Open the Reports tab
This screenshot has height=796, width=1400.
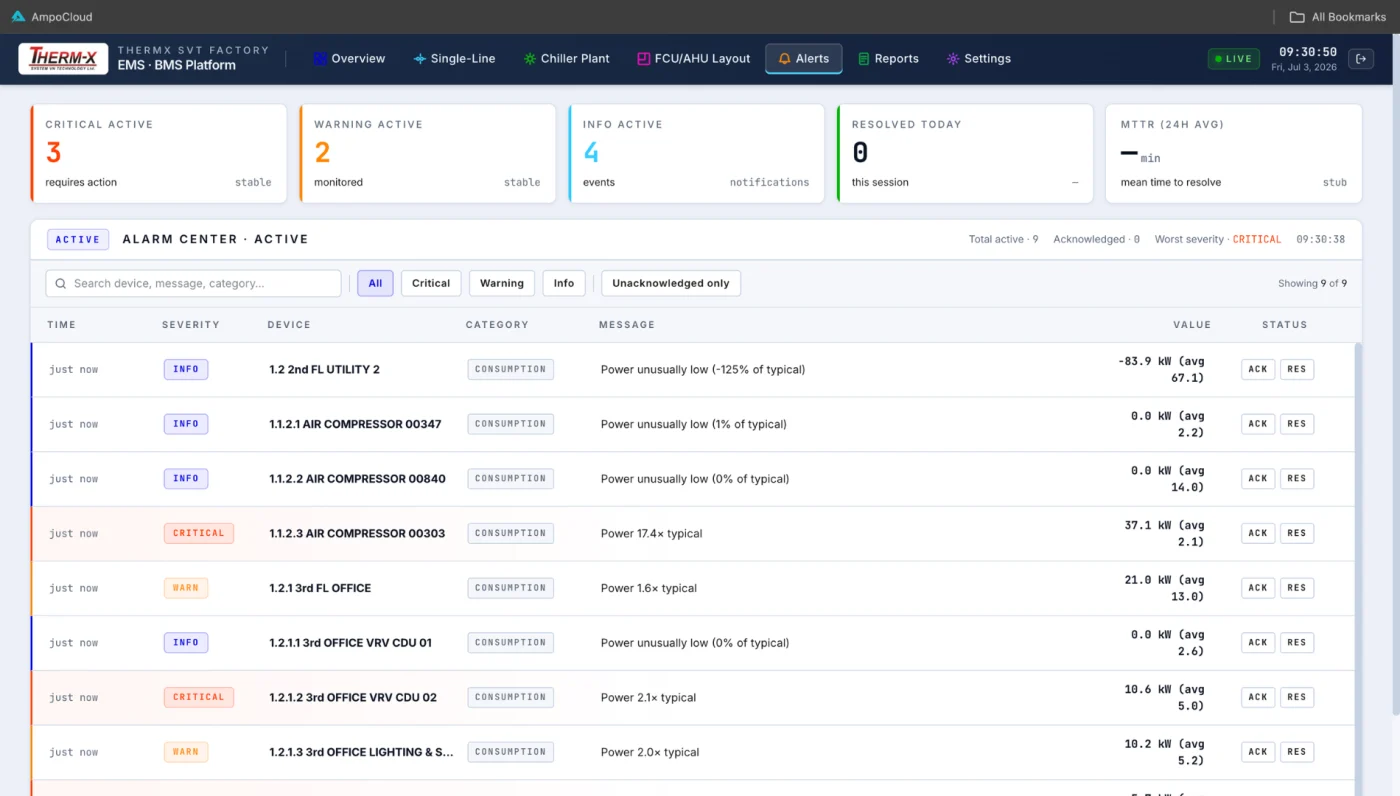pyautogui.click(x=888, y=59)
